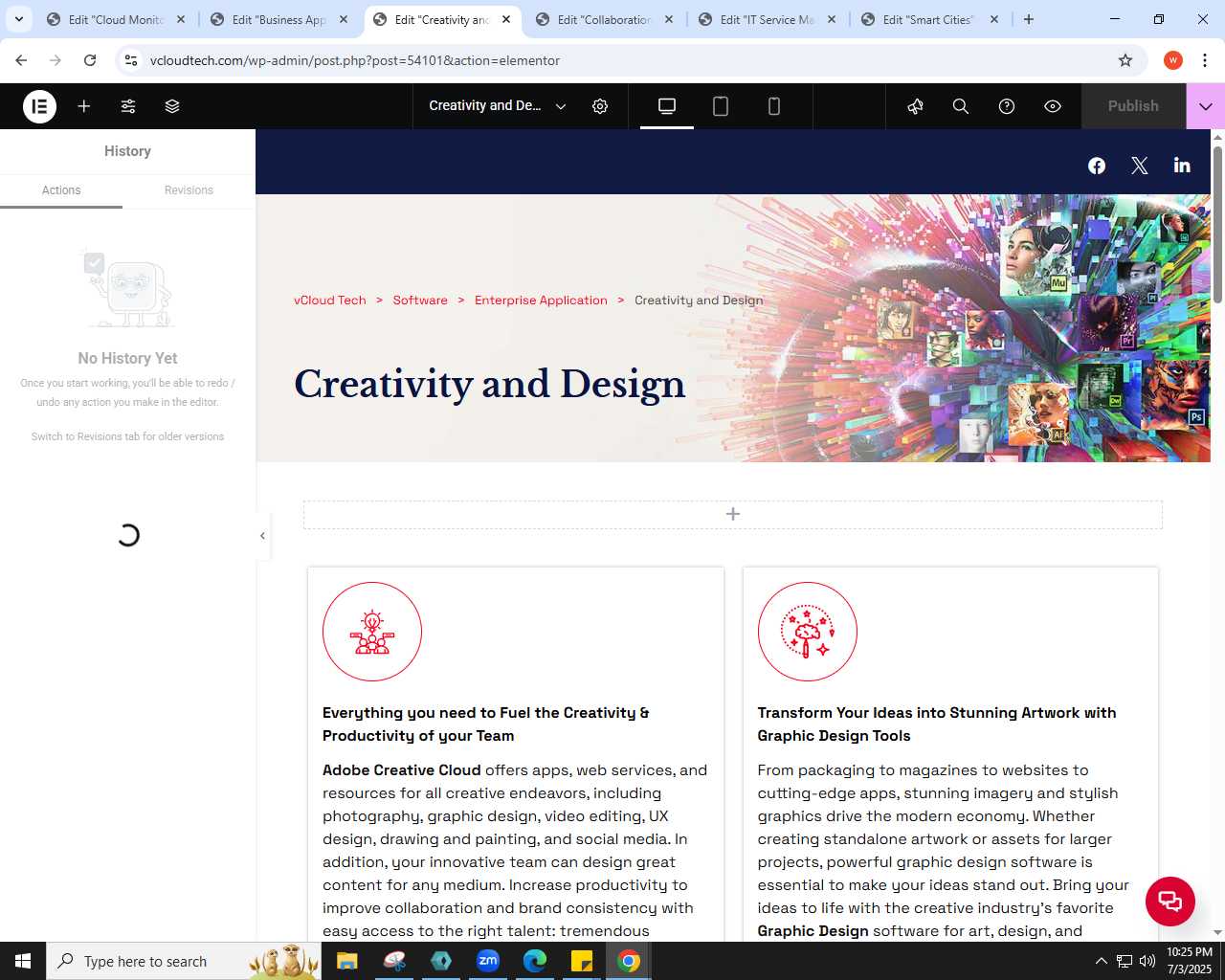Image resolution: width=1225 pixels, height=980 pixels.
Task: Expand Publish save options arrow
Action: coord(1206,106)
